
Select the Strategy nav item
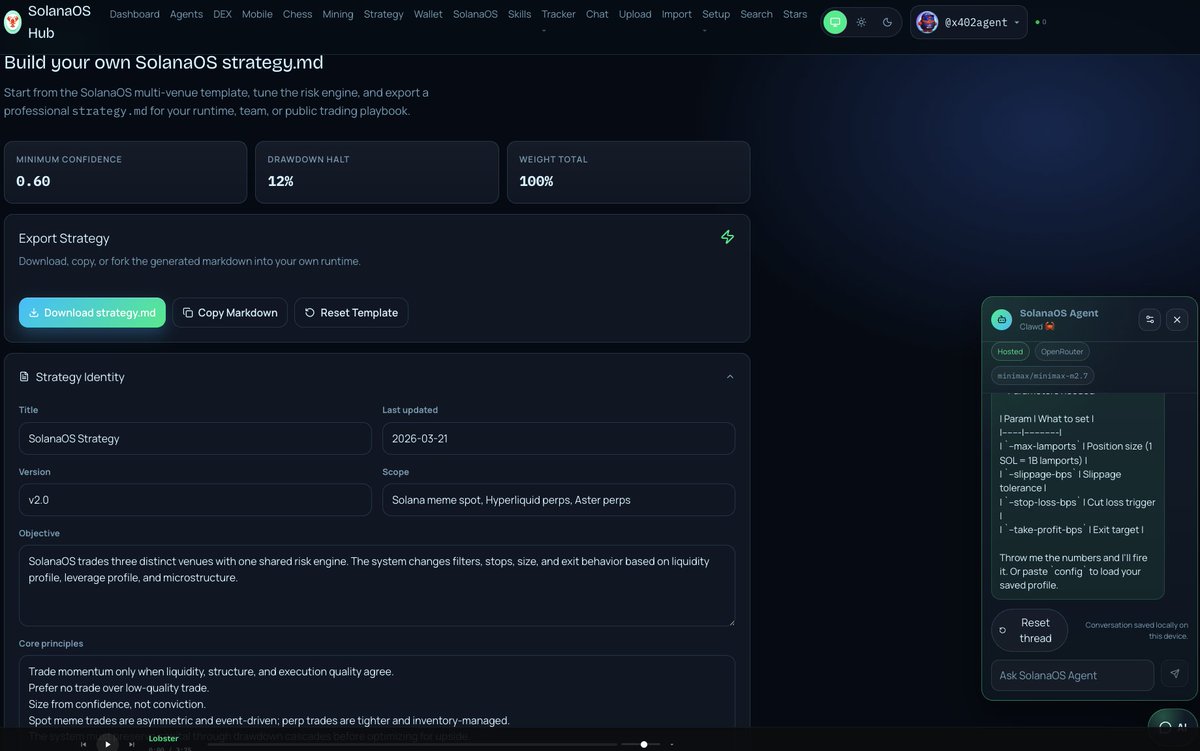pos(383,14)
